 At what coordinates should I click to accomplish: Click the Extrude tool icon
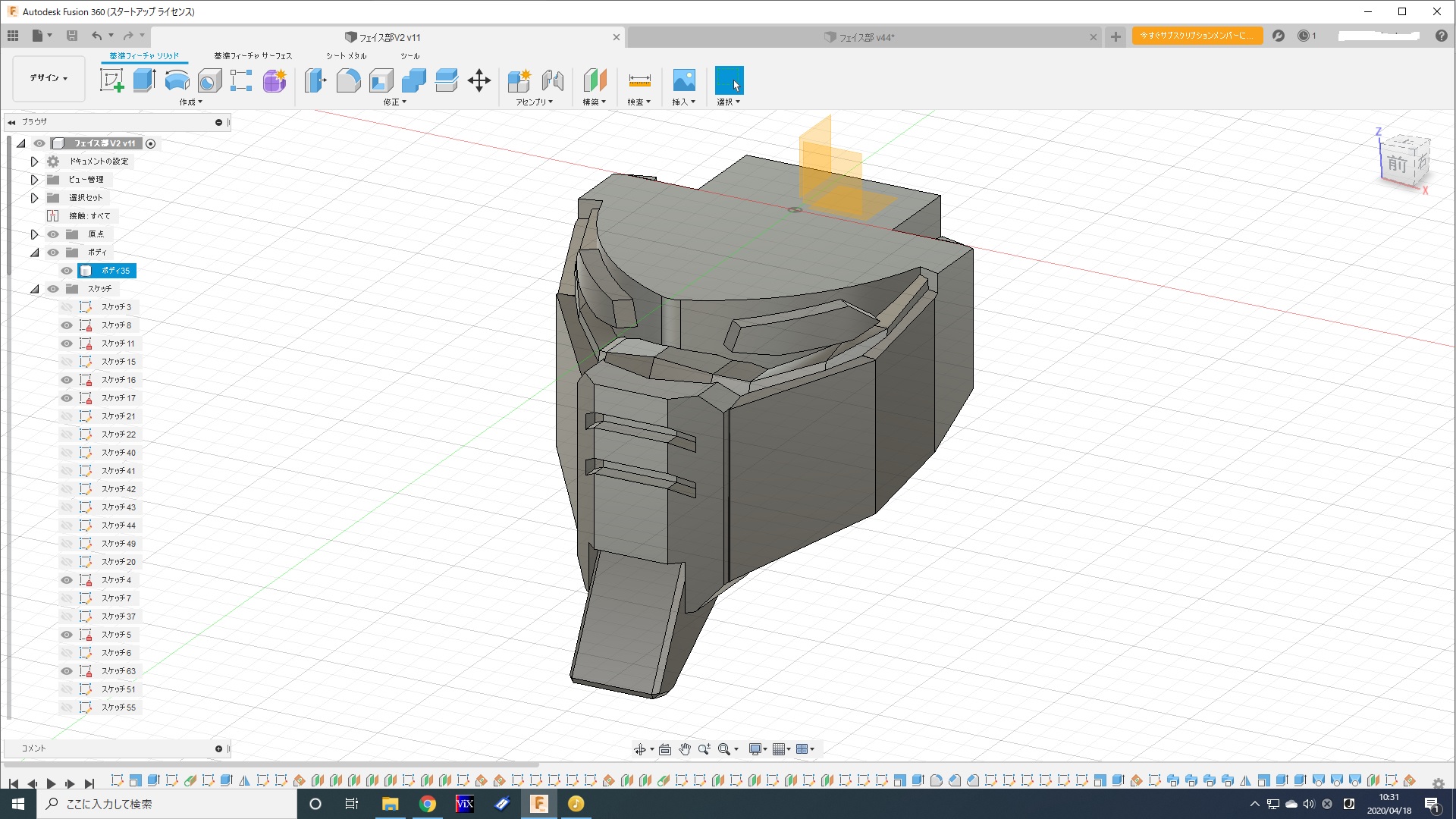pyautogui.click(x=144, y=80)
